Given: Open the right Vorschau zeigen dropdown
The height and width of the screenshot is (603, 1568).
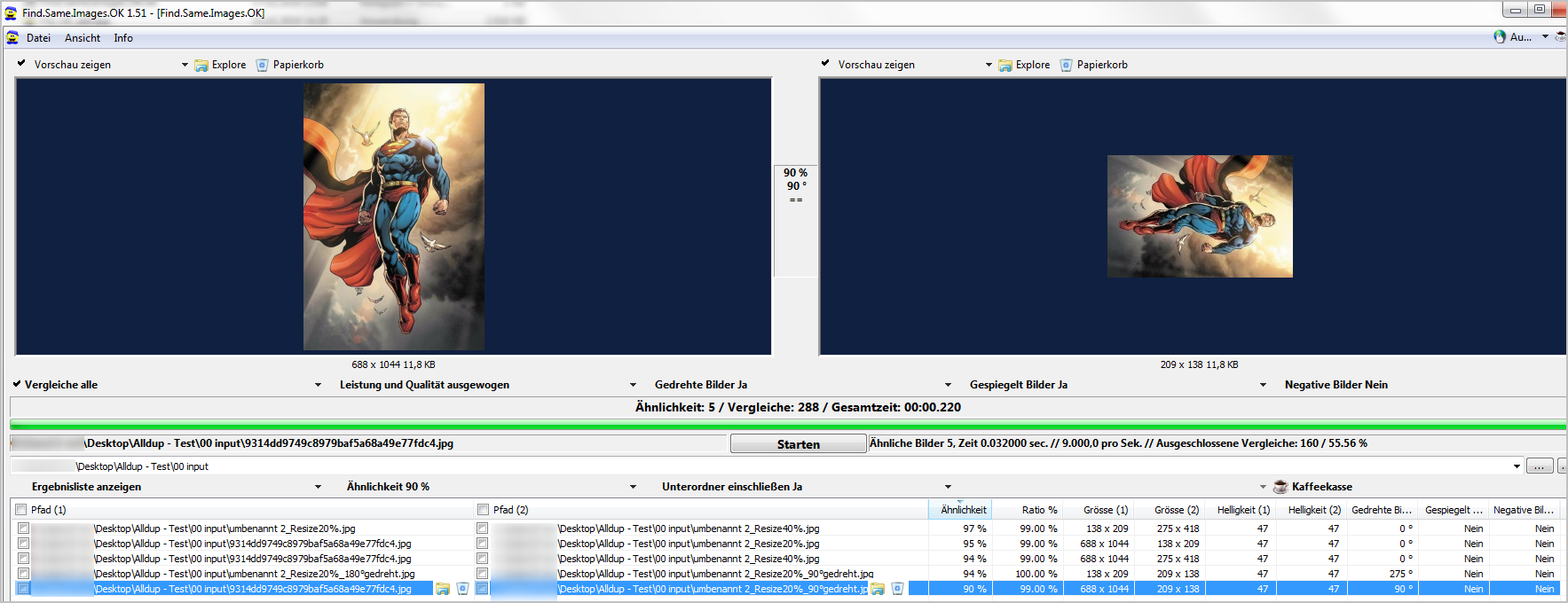Looking at the screenshot, I should 989,65.
